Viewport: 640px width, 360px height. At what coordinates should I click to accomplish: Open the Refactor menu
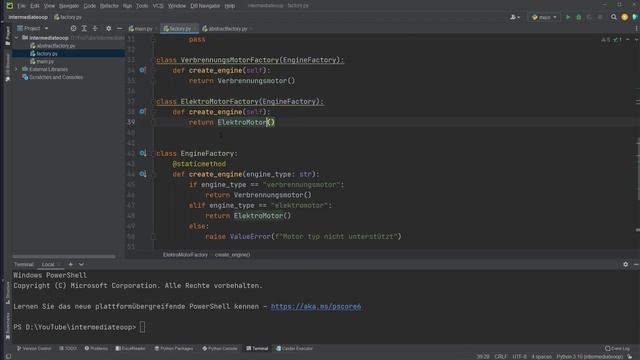109,6
